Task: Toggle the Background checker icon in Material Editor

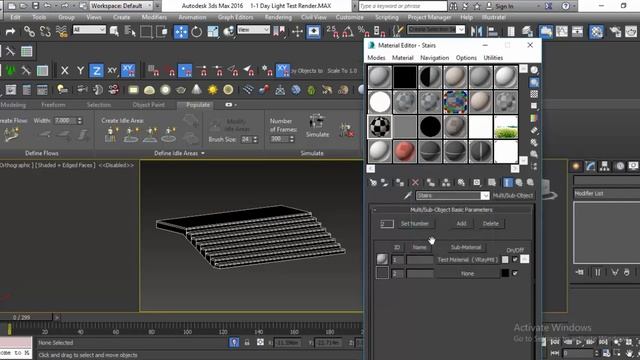Action: (x=534, y=94)
